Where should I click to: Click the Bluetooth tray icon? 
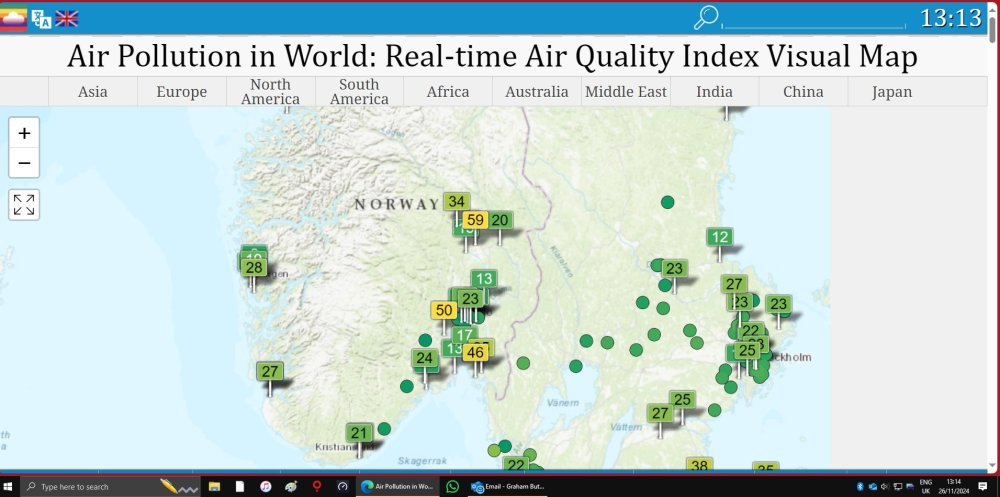pyautogui.click(x=860, y=486)
